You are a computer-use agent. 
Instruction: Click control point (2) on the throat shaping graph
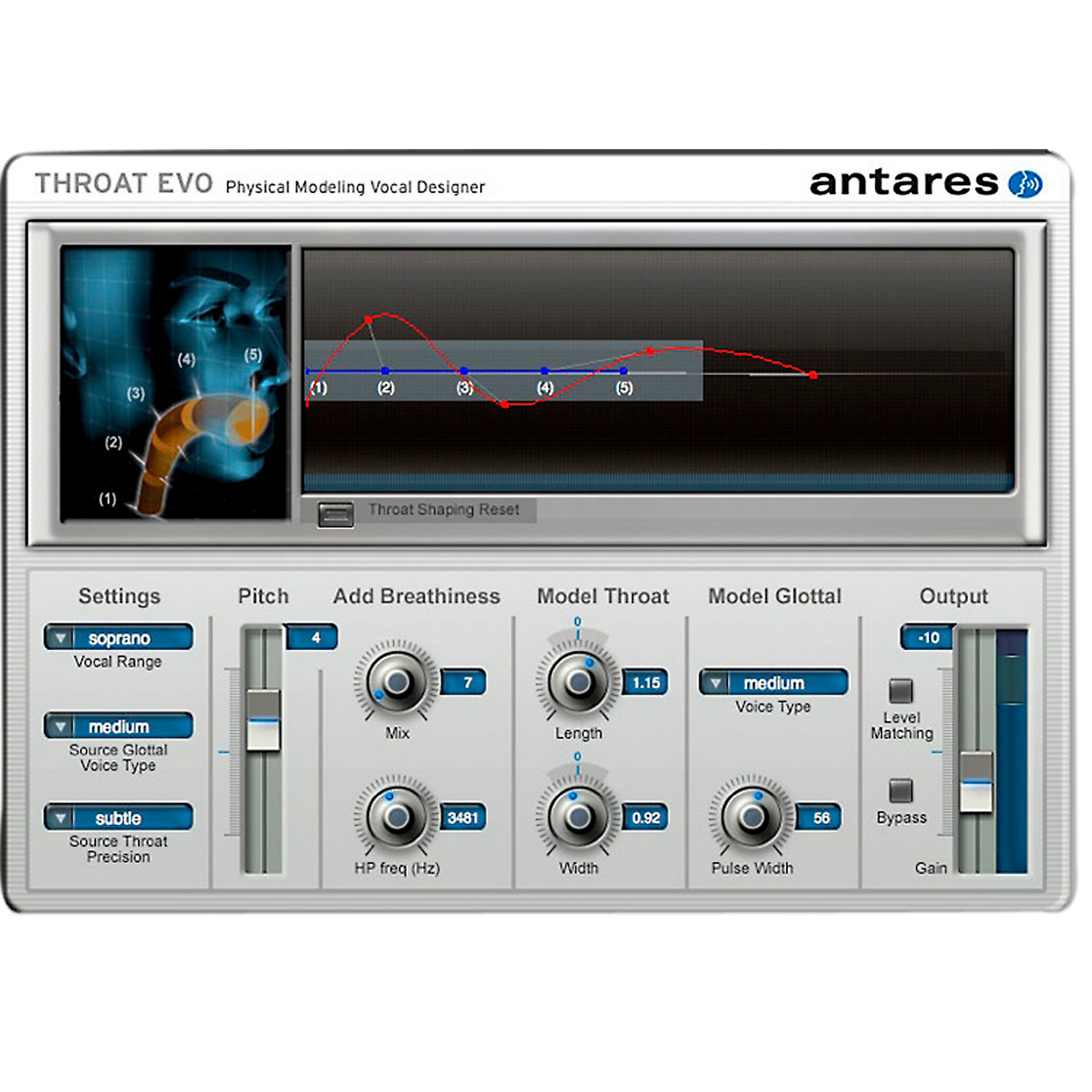(x=384, y=371)
